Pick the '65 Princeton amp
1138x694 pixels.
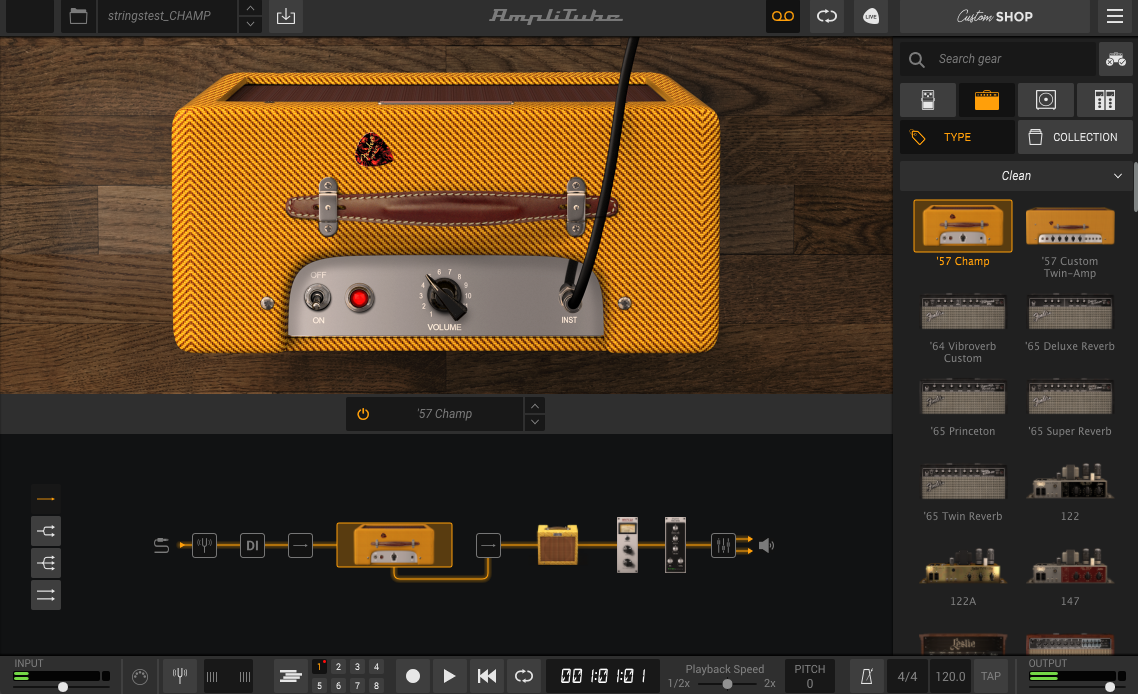963,397
